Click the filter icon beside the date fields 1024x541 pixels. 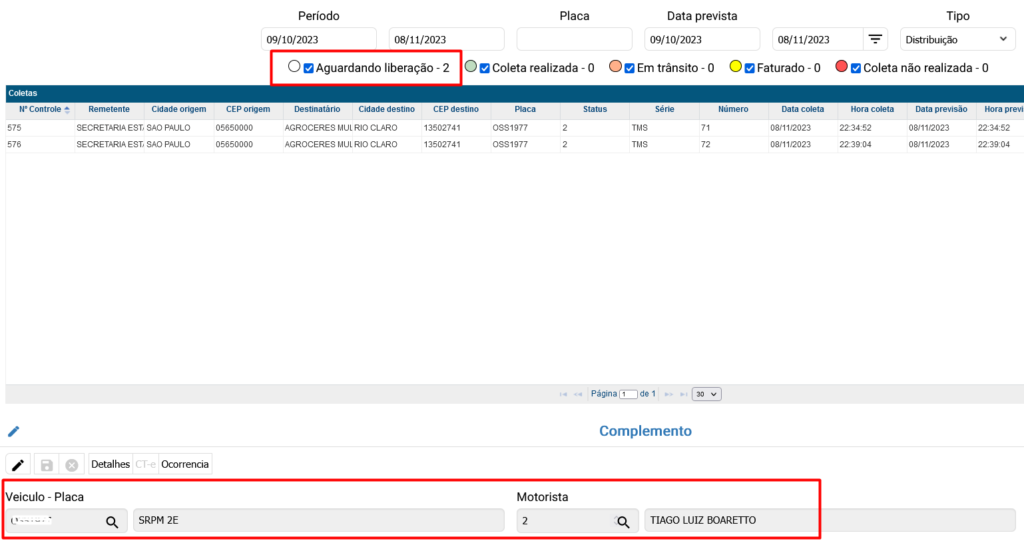875,39
